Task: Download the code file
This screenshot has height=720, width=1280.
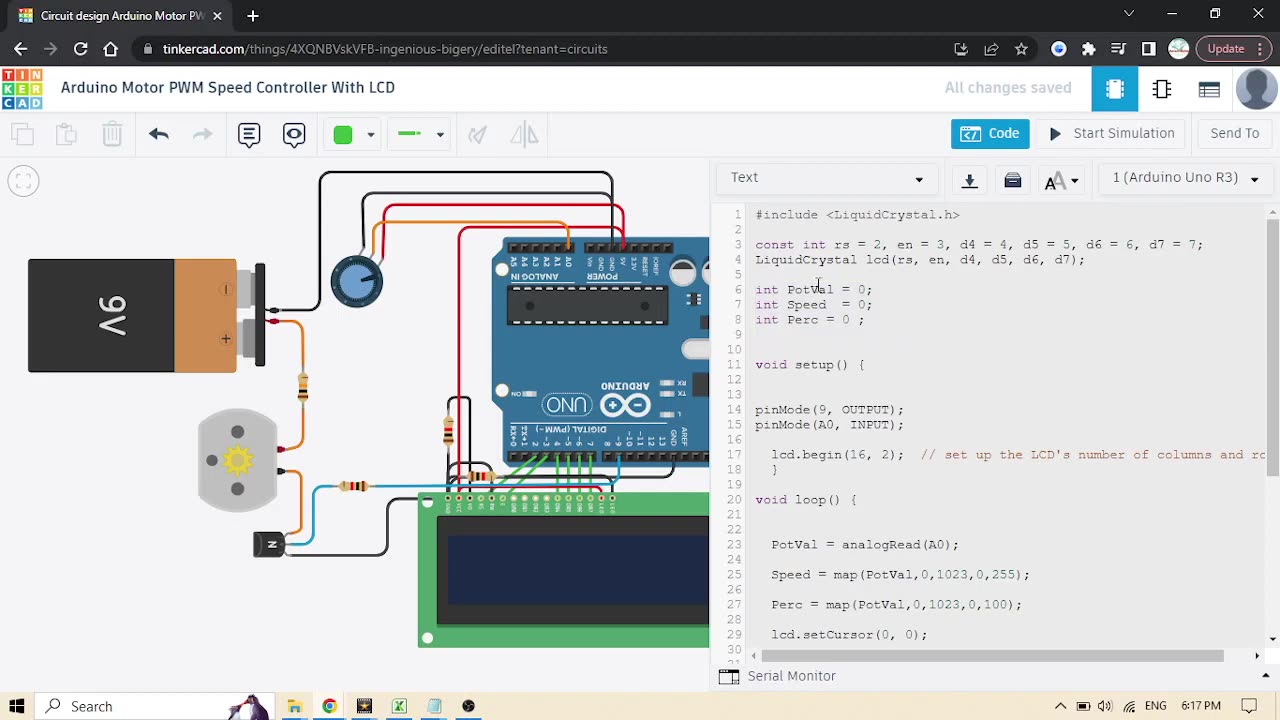Action: coord(969,181)
